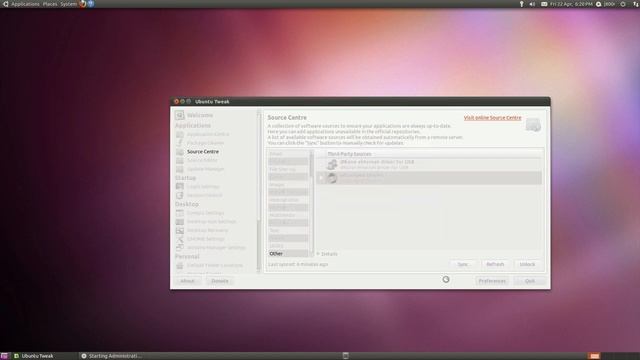Click the ethernet driver source icon
640x360 pixels.
(332, 164)
